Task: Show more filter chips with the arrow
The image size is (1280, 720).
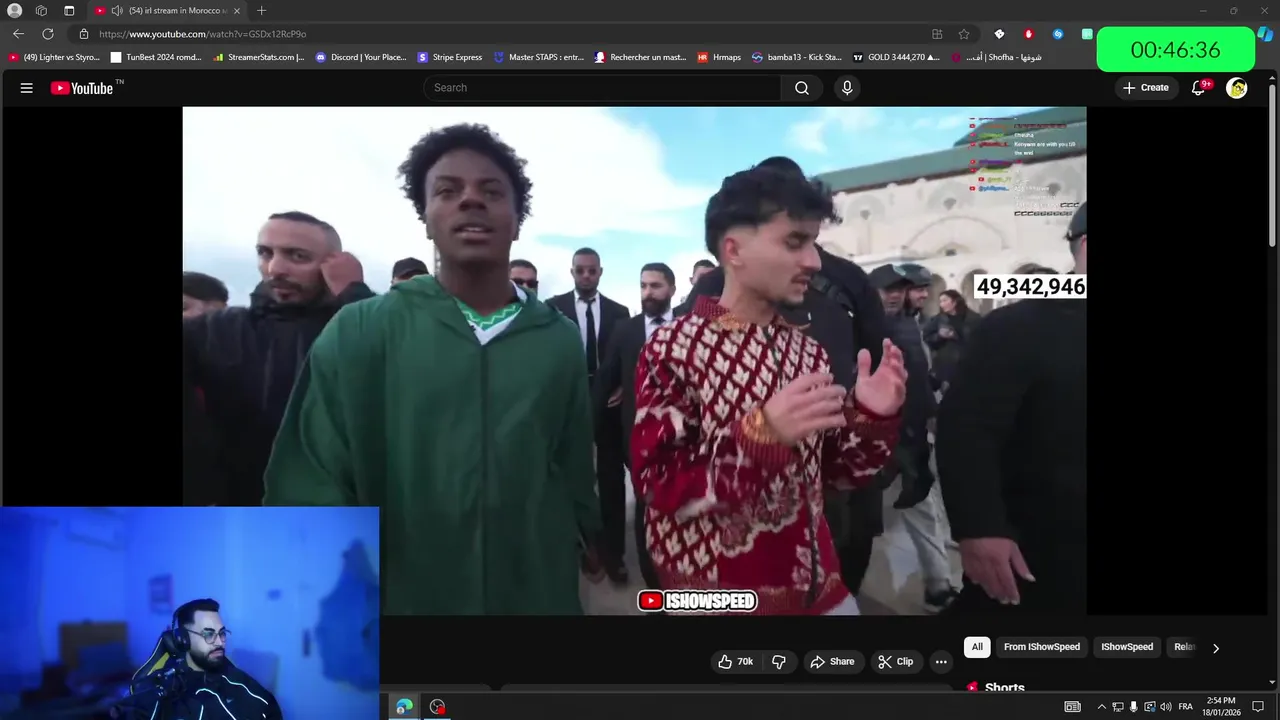Action: point(1216,648)
